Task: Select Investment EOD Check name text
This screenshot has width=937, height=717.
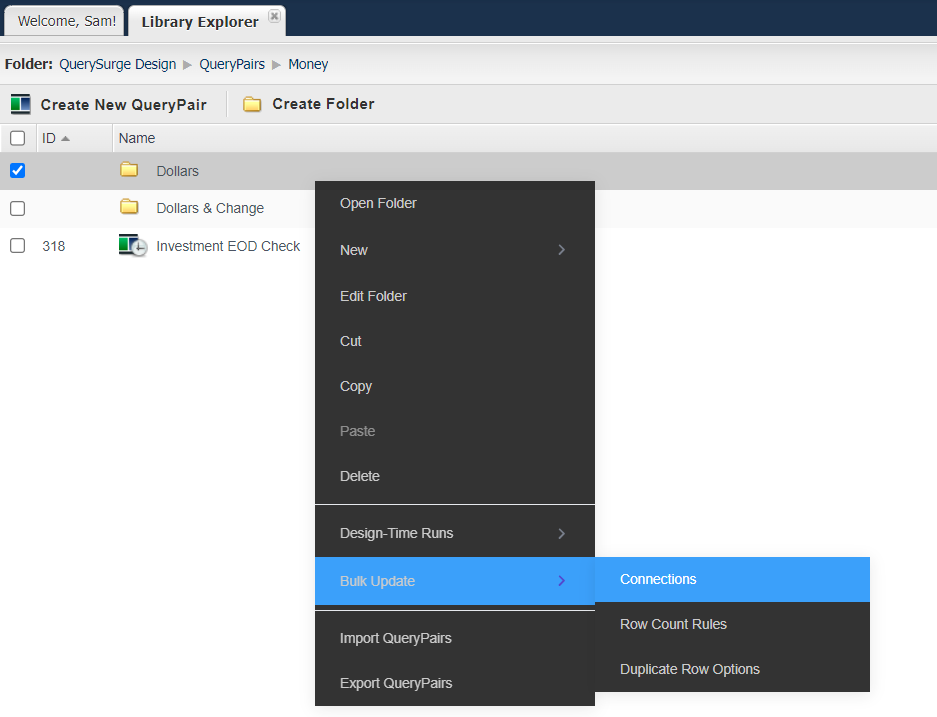Action: point(228,246)
